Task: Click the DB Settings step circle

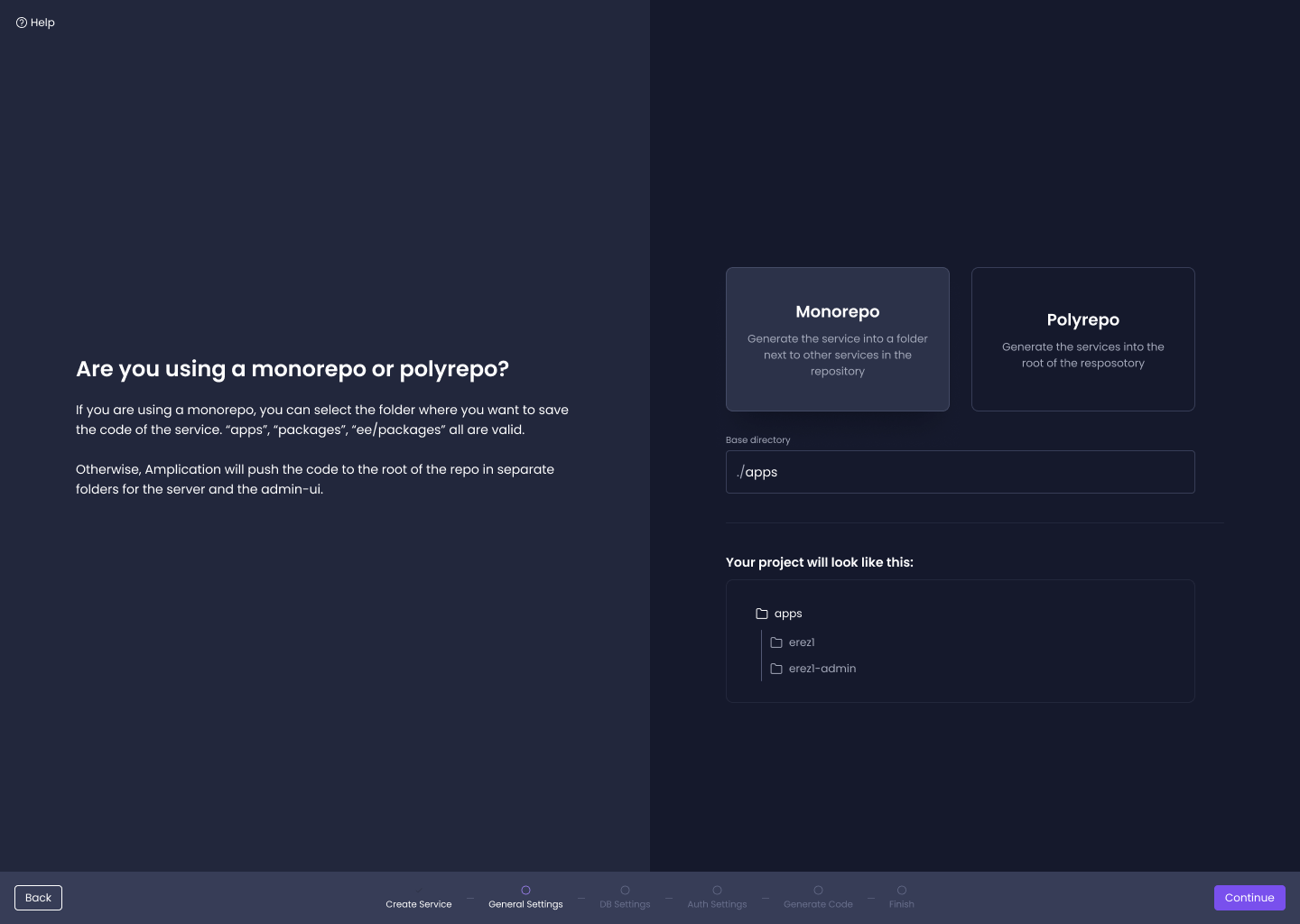Action: pos(625,891)
